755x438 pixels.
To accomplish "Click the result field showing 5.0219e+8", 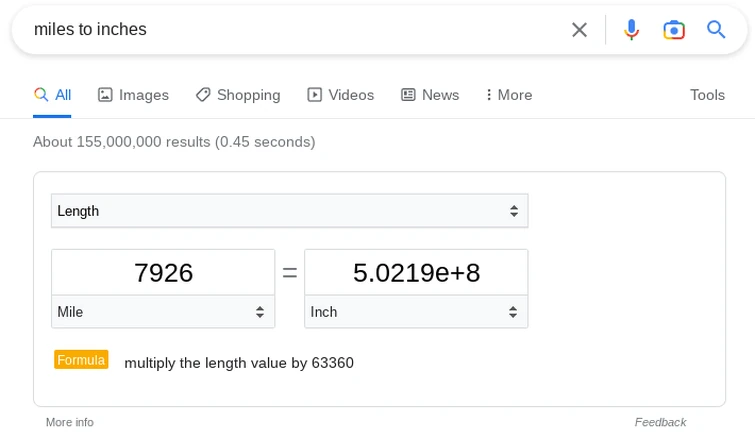I will click(416, 273).
